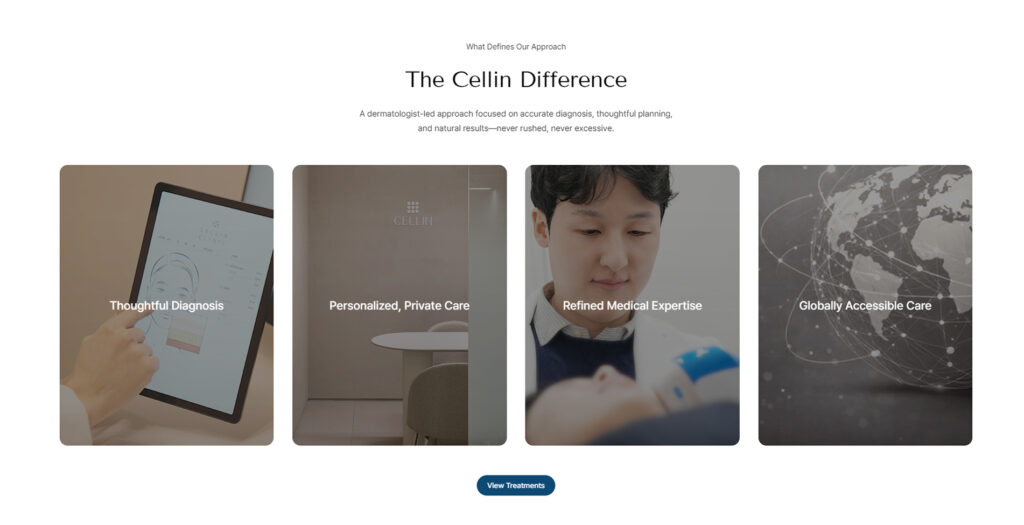Click the What Defines Our Approach subtitle
1024x525 pixels.
pyautogui.click(x=515, y=46)
